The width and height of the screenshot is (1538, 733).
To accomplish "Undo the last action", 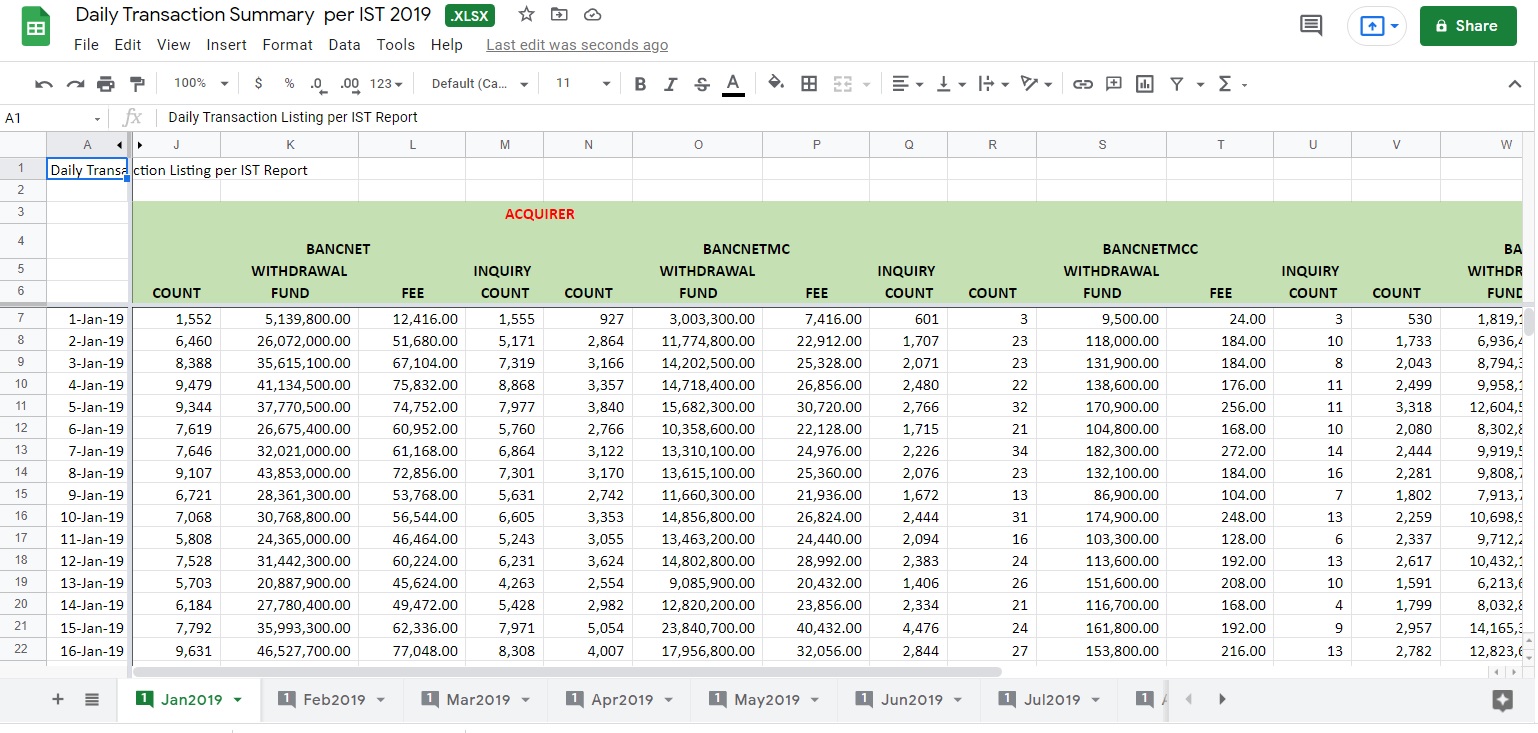I will tap(44, 84).
